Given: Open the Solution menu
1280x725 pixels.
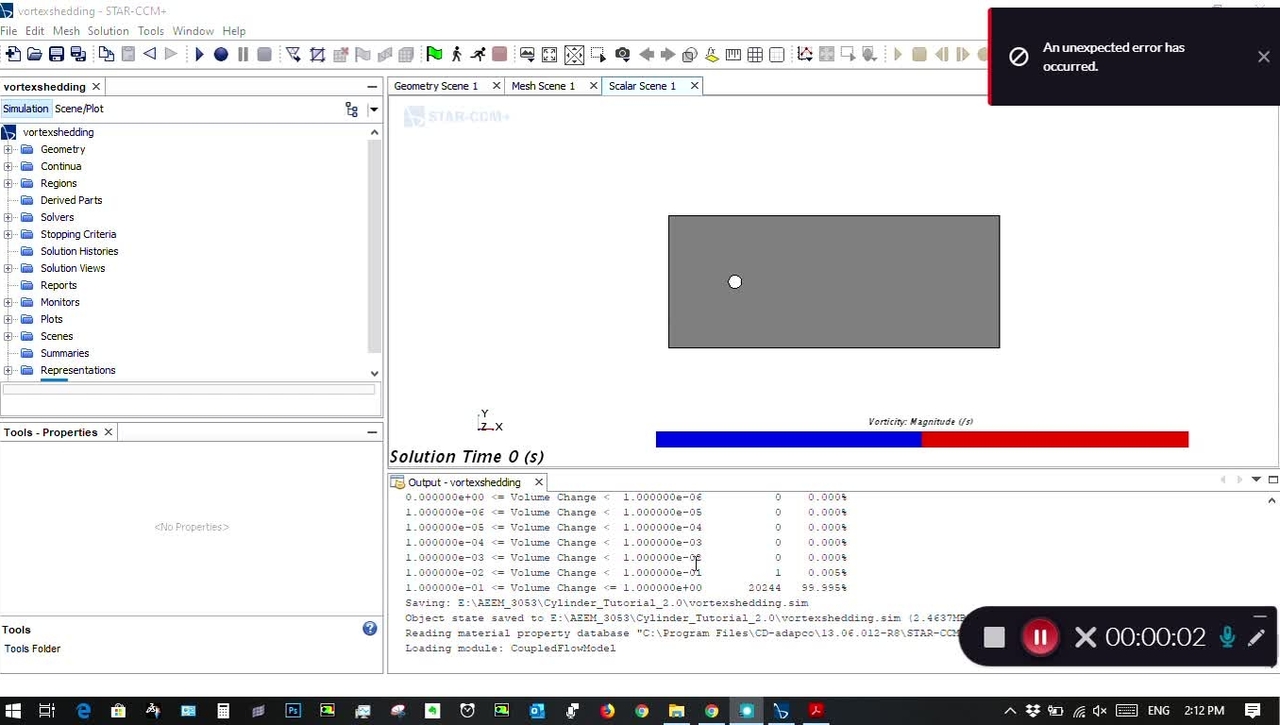Looking at the screenshot, I should pos(108,31).
